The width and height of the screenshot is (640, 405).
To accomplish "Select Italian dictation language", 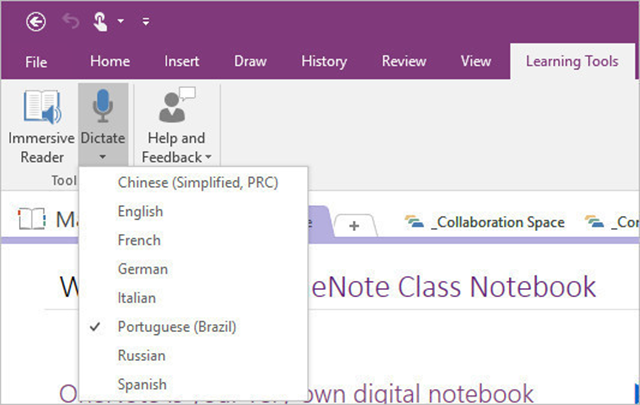I will (193, 298).
